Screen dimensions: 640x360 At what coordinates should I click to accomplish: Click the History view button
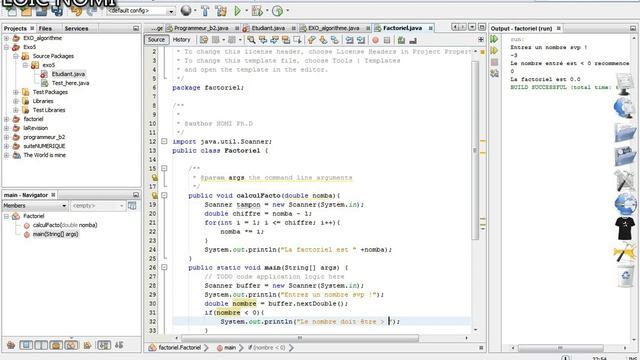point(182,40)
